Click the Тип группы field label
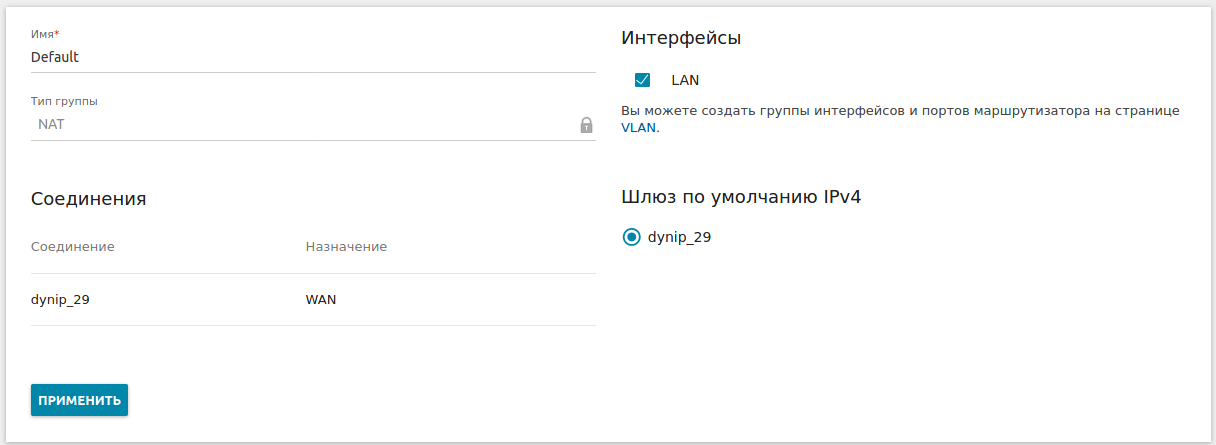Viewport: 1216px width, 445px height. [x=64, y=101]
